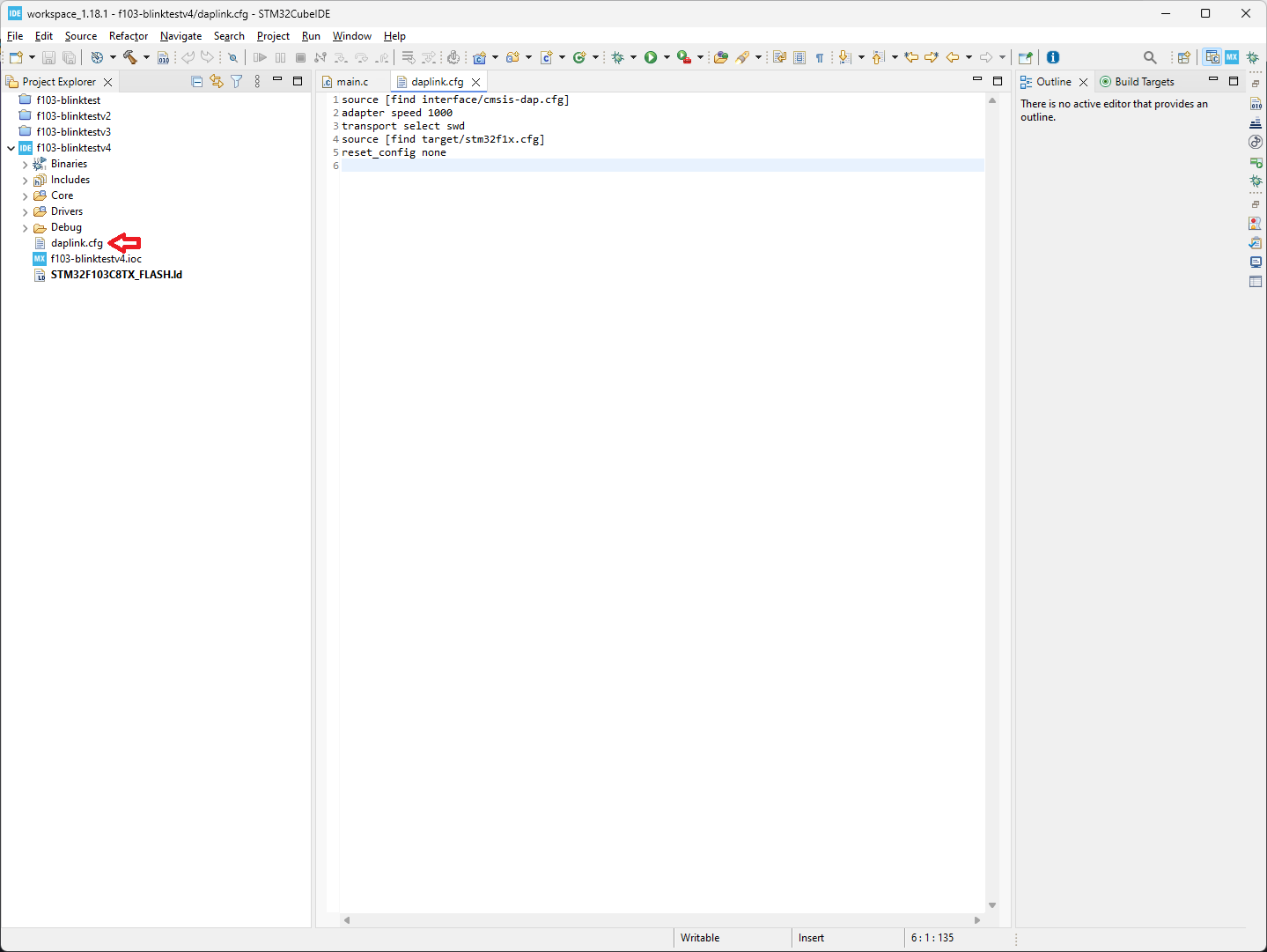Image resolution: width=1267 pixels, height=952 pixels.
Task: Click the horizontal scrollbar under the editor
Action: coord(660,919)
